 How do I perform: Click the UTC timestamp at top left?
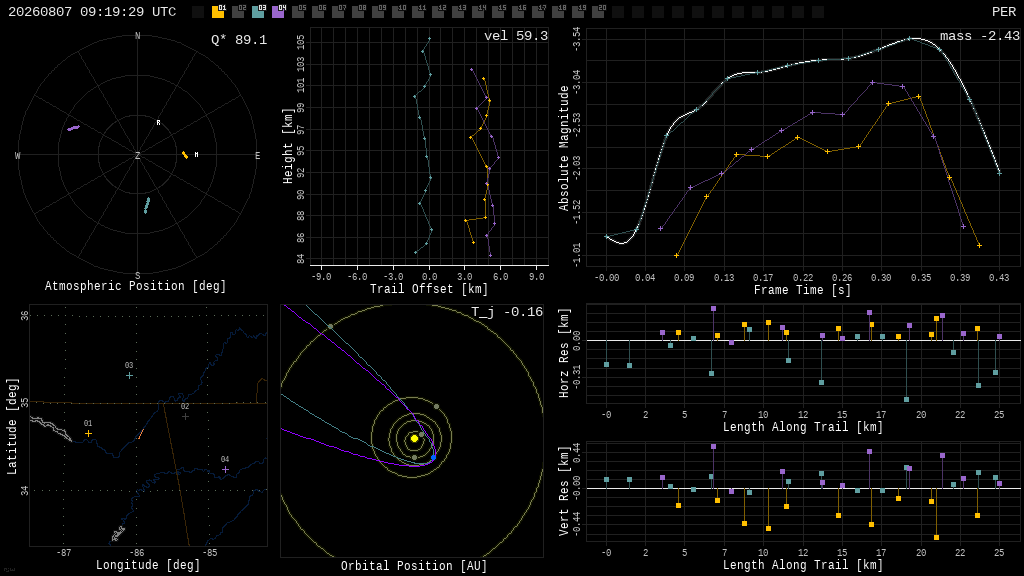(x=92, y=12)
